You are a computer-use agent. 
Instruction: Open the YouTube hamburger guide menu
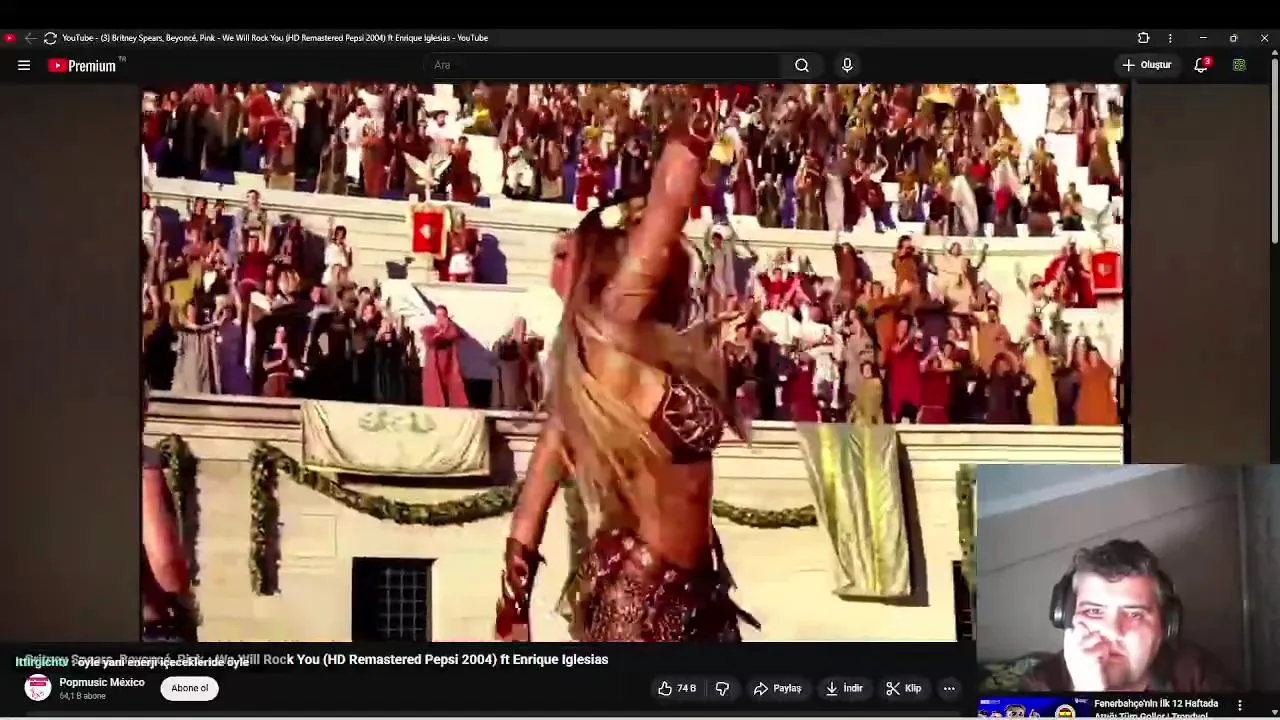click(24, 65)
